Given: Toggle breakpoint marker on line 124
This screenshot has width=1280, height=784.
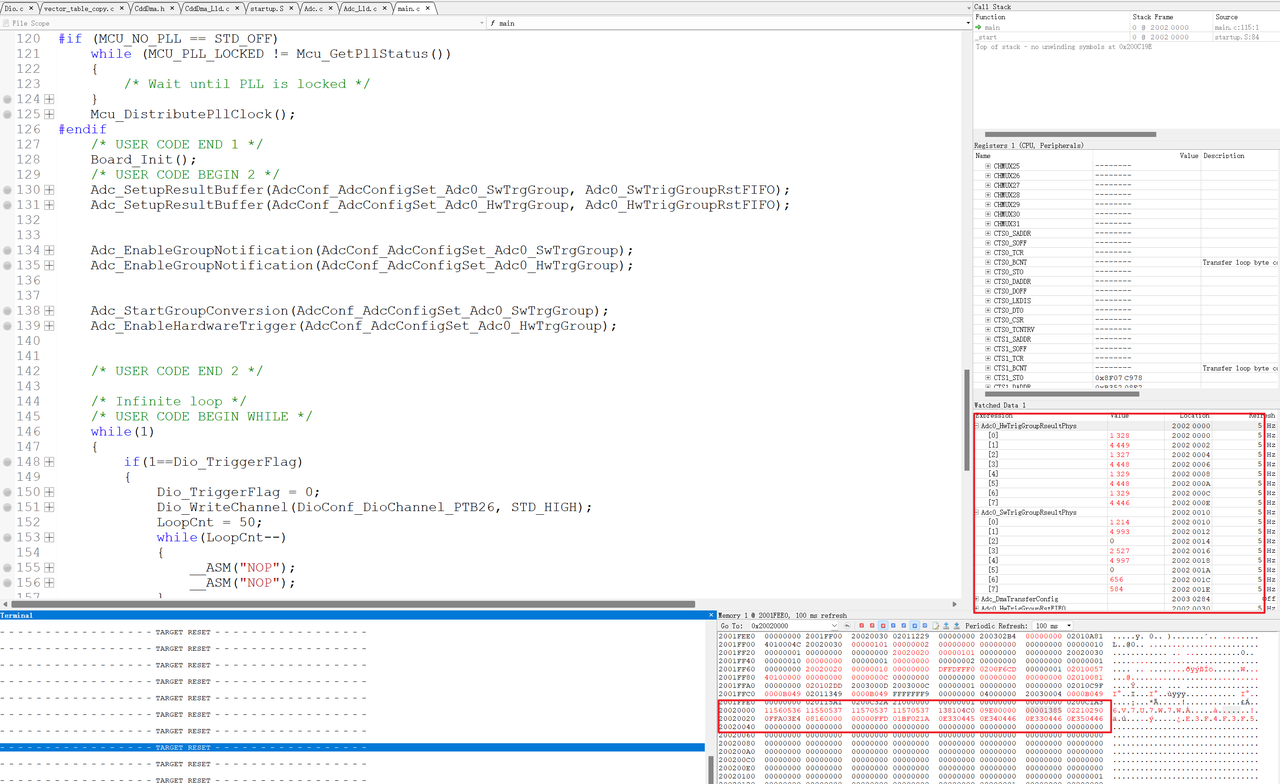Looking at the screenshot, I should tap(8, 100).
